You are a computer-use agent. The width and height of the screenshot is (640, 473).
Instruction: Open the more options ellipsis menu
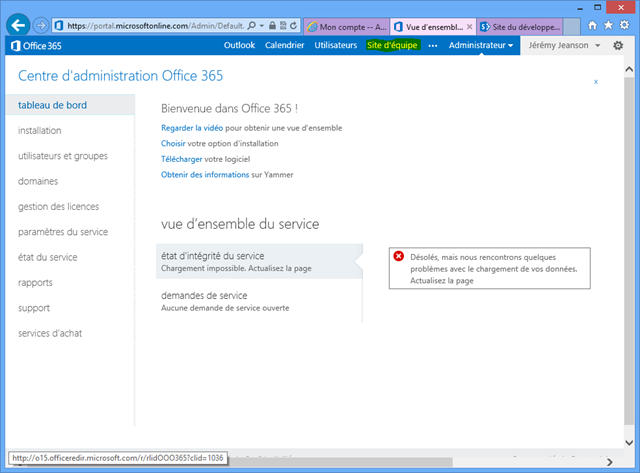(x=433, y=46)
